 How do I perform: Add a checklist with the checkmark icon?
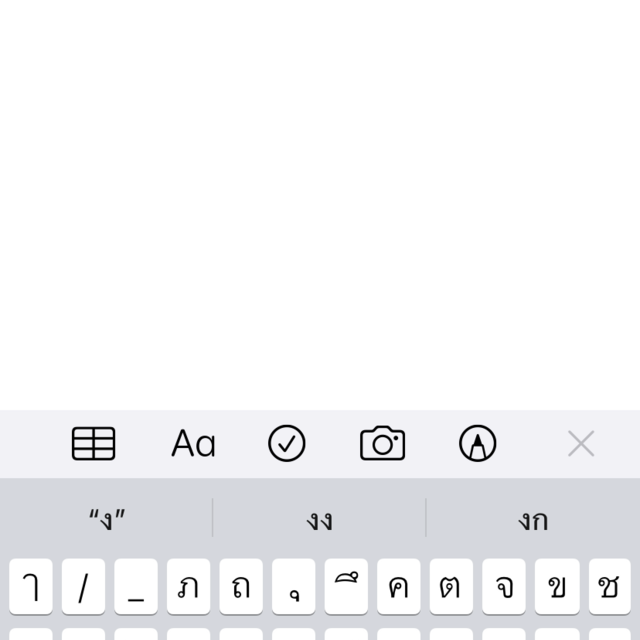point(287,443)
